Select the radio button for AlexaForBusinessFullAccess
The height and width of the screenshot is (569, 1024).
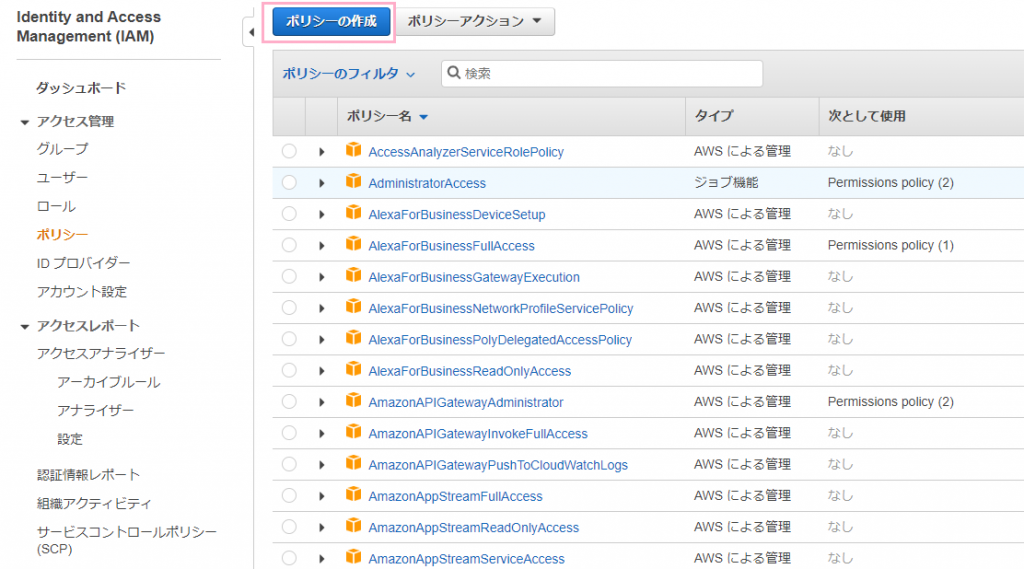(x=289, y=245)
